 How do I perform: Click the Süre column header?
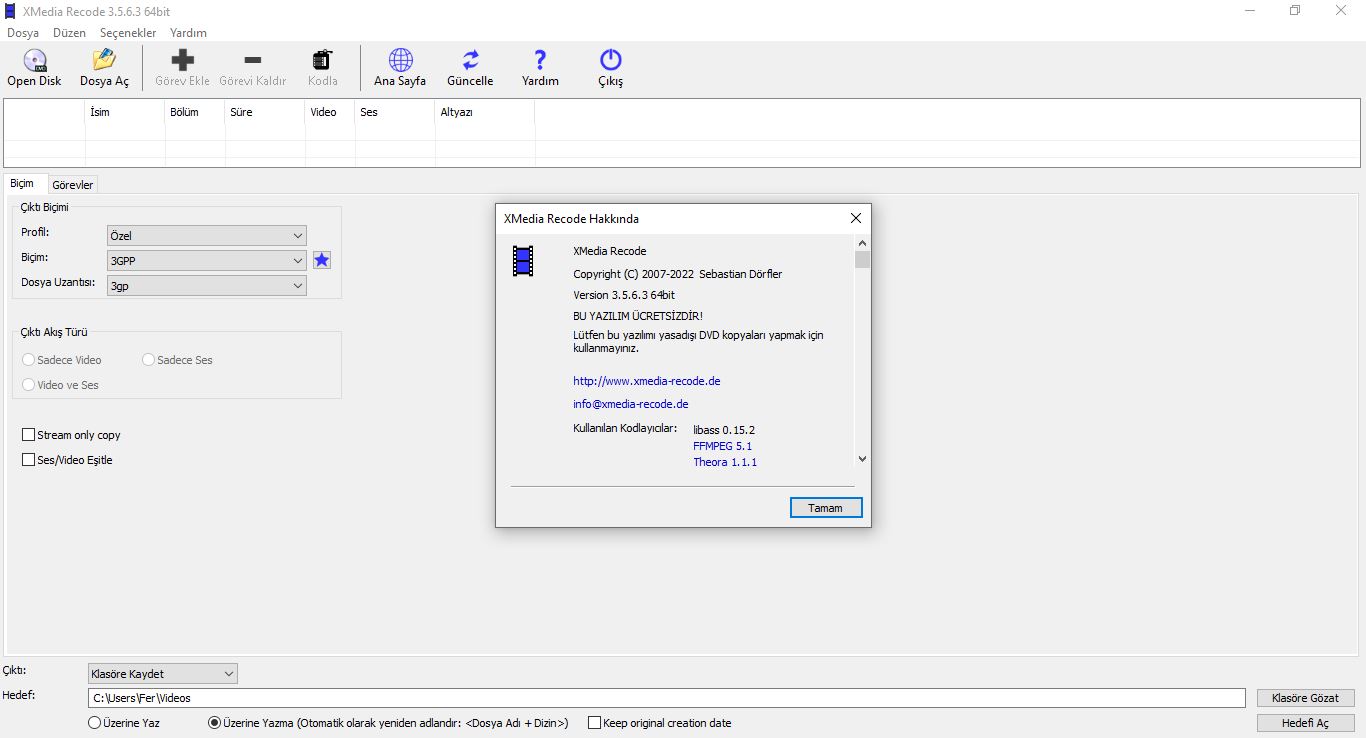tap(265, 112)
